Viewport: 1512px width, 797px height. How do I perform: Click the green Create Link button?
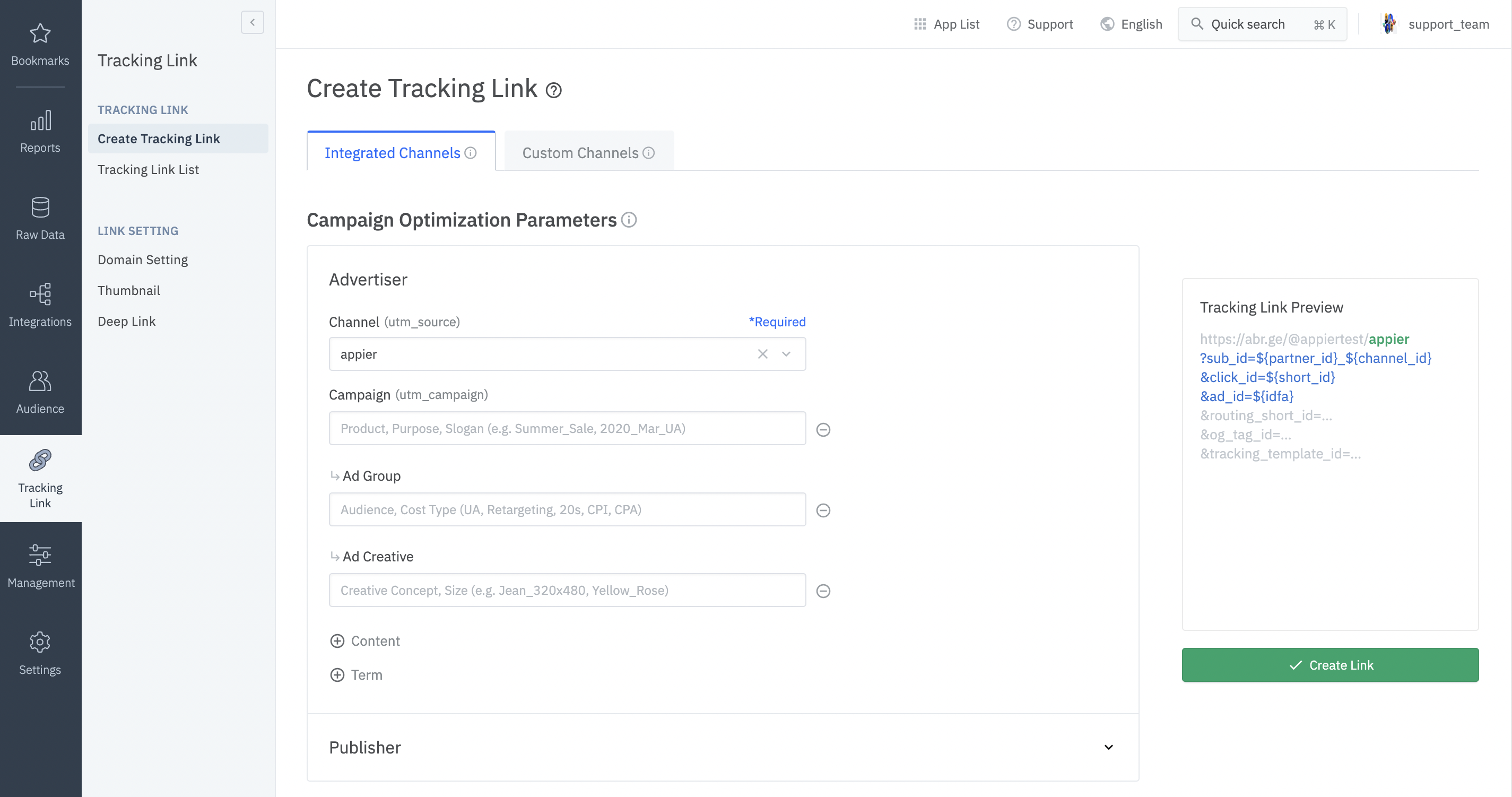click(x=1329, y=665)
